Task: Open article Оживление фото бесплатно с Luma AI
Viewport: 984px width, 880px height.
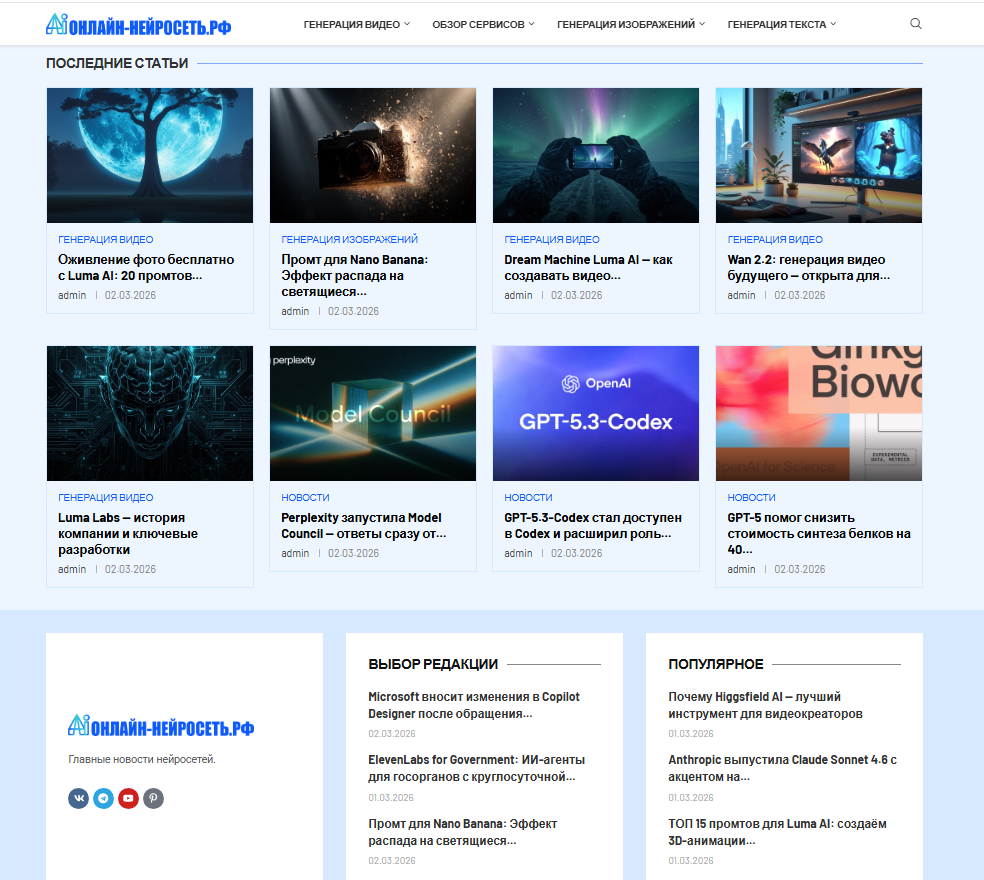Action: (x=146, y=267)
